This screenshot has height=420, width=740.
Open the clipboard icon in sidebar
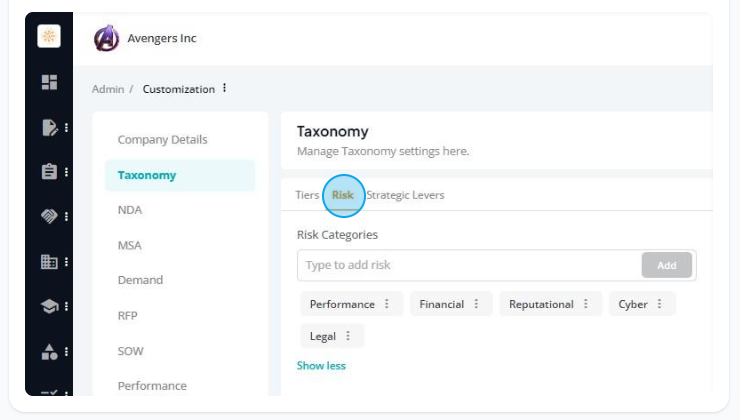click(x=49, y=171)
